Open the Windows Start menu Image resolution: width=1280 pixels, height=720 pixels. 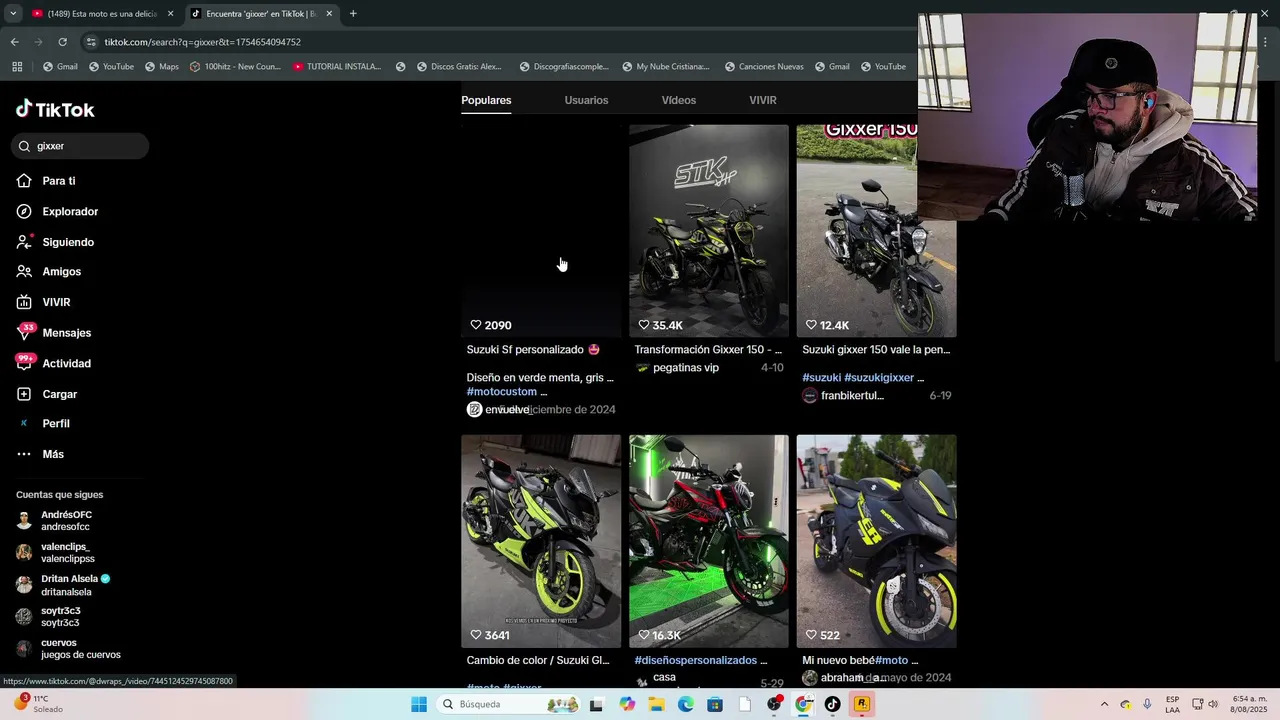pos(419,704)
